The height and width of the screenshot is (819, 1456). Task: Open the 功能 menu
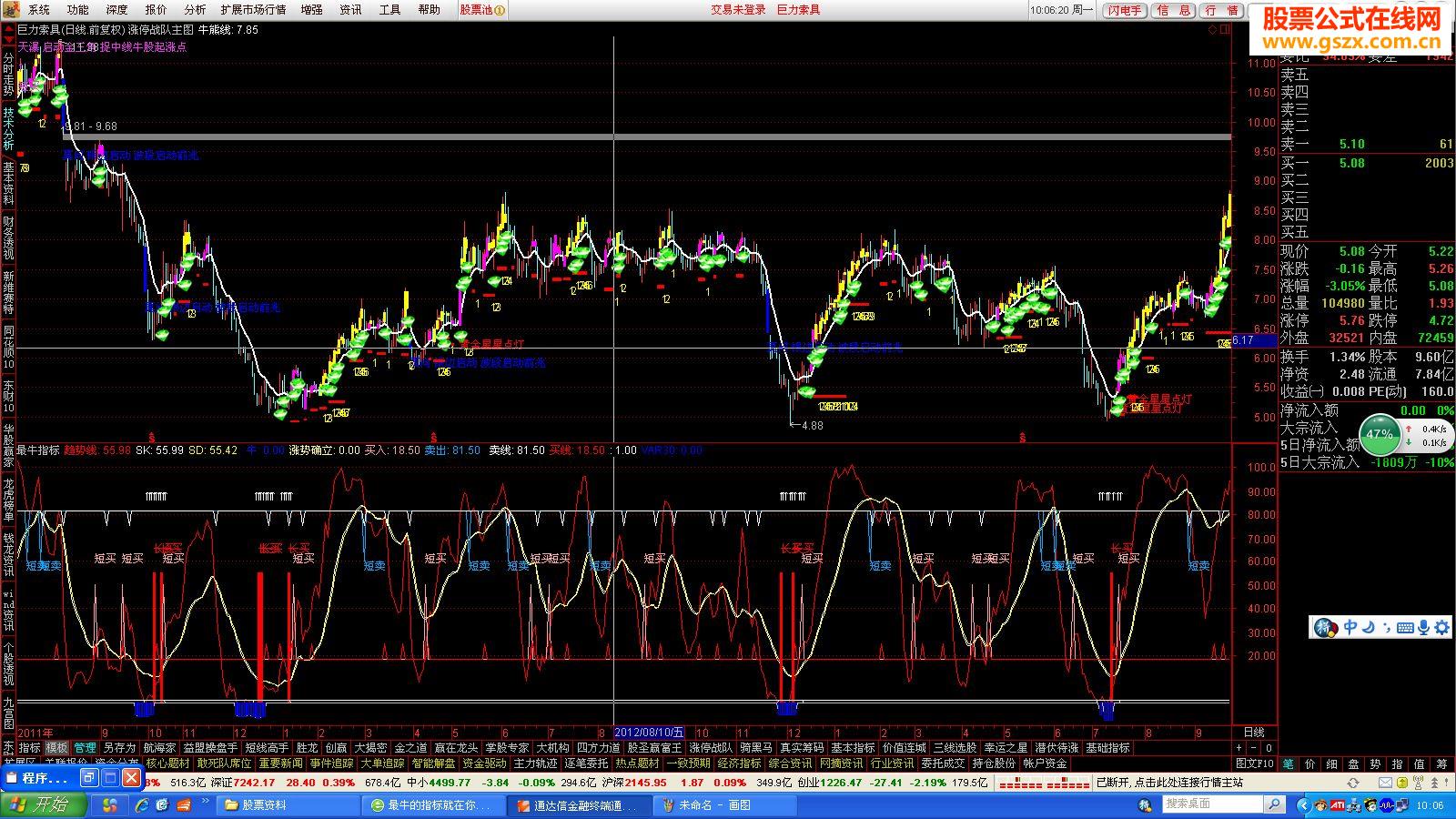(x=78, y=9)
